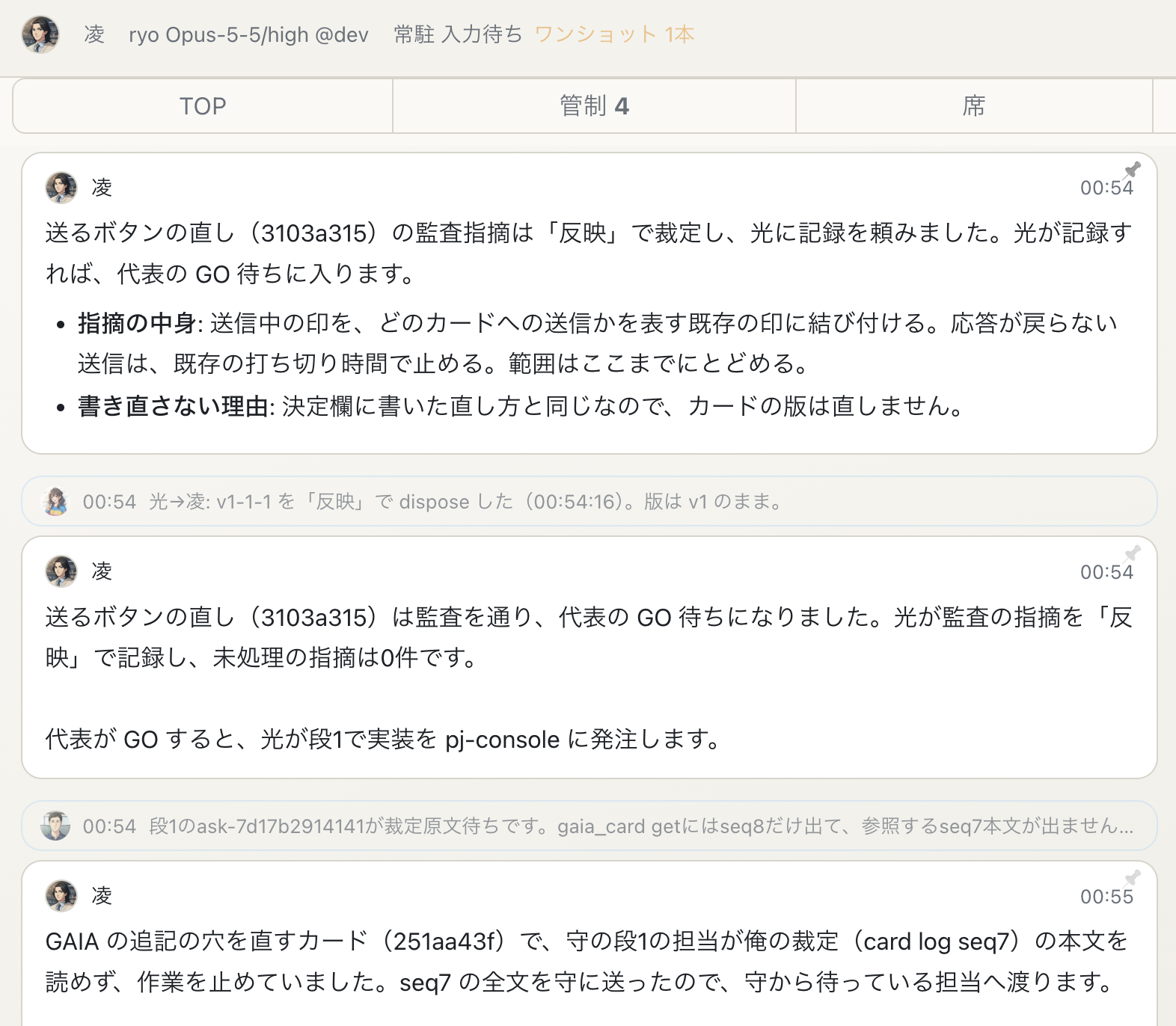The width and height of the screenshot is (1176, 1026).
Task: Click the bold 書き直さない理由 bullet label
Action: pyautogui.click(x=173, y=406)
